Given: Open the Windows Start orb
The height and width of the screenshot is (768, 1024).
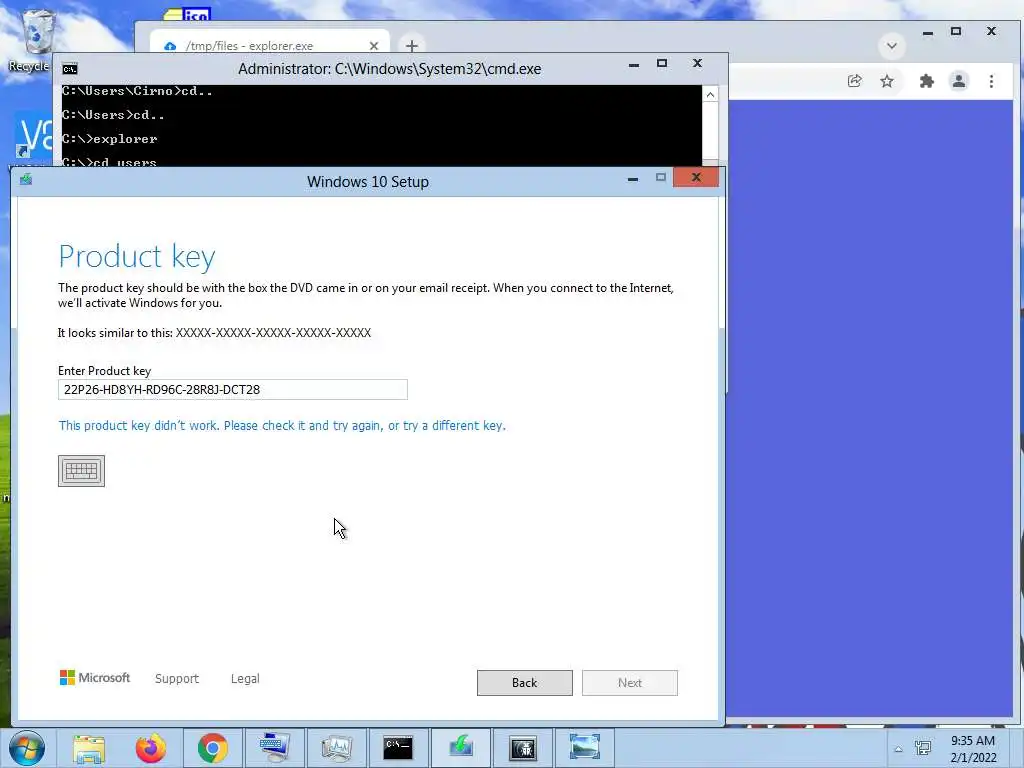Looking at the screenshot, I should point(27,748).
